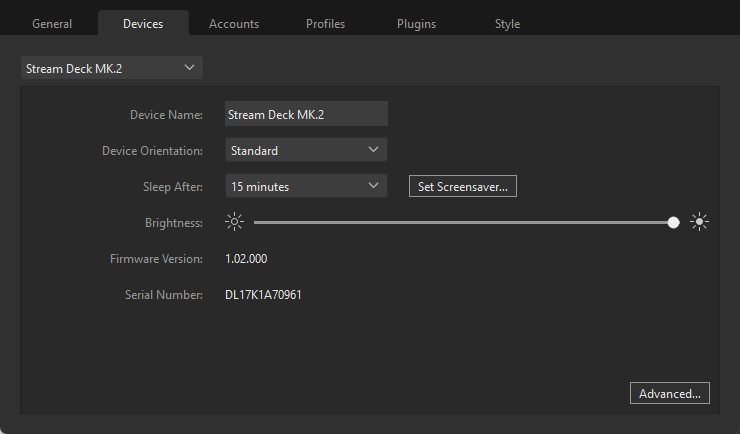Image resolution: width=740 pixels, height=434 pixels.
Task: Open the General tab
Action: (x=52, y=24)
